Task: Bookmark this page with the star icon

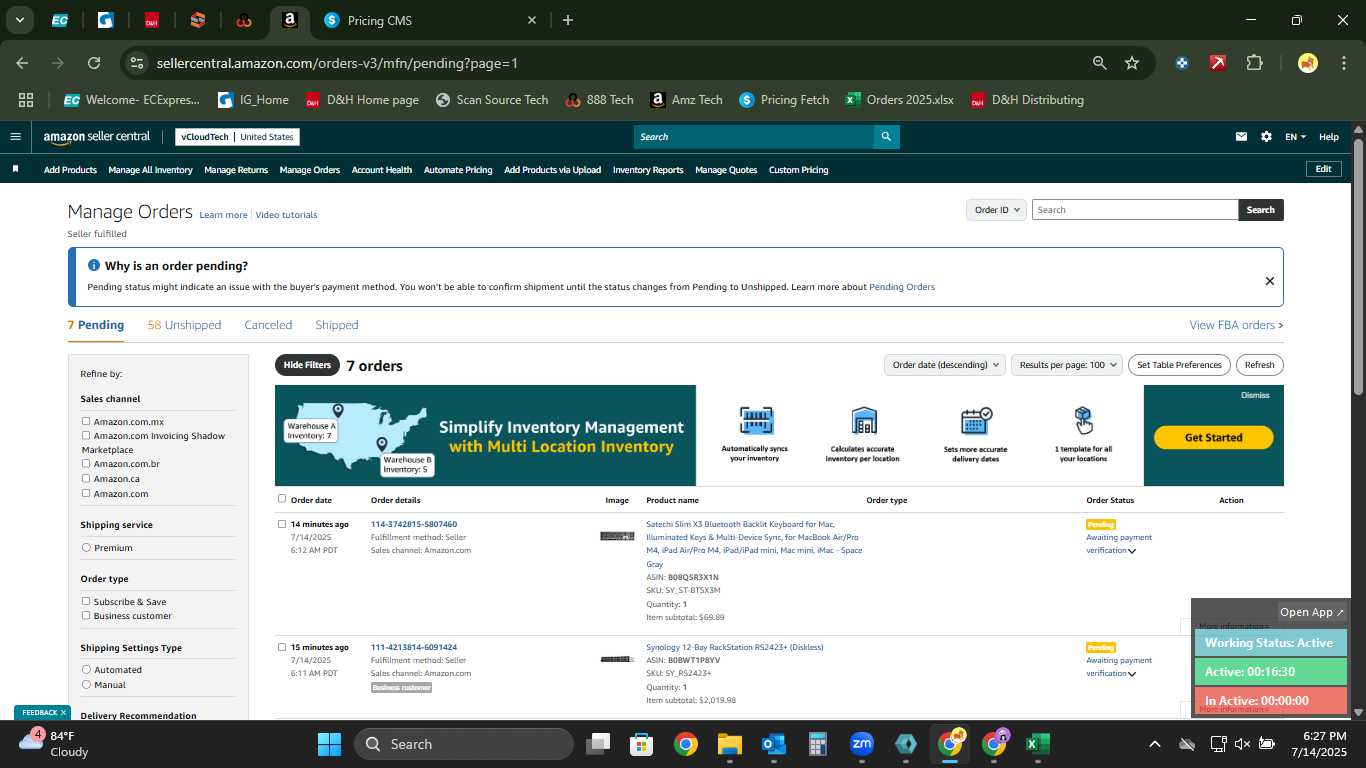Action: [x=1132, y=63]
